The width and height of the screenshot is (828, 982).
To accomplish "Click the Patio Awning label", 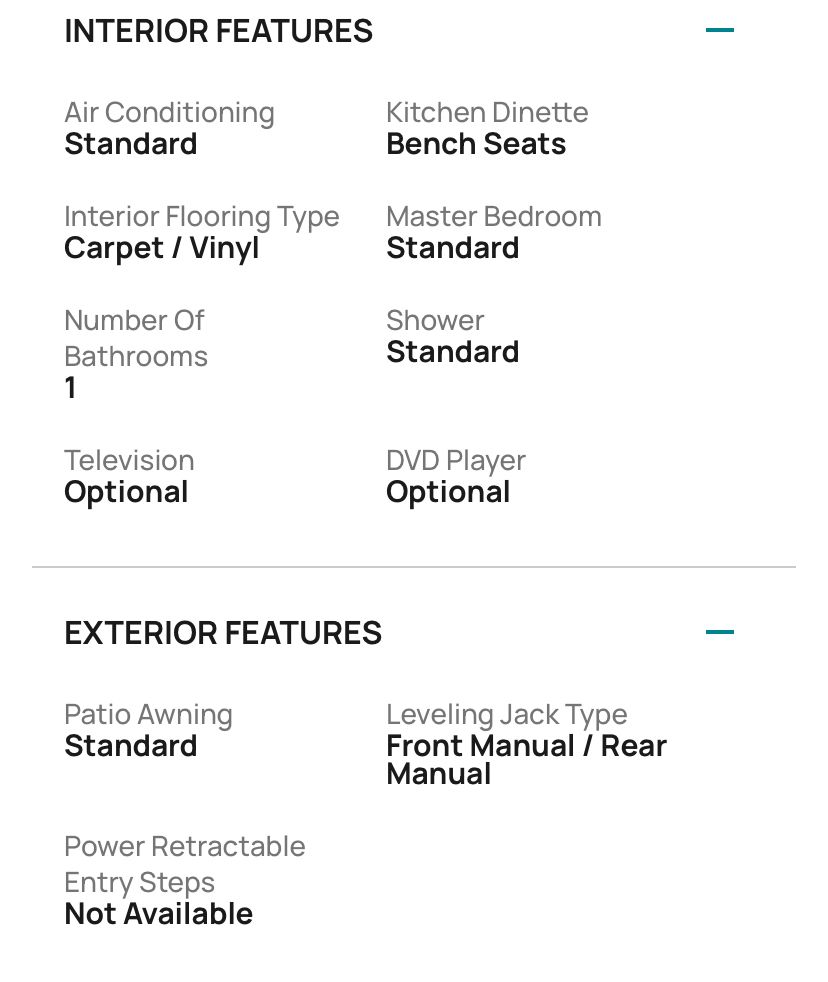I will click(148, 715).
